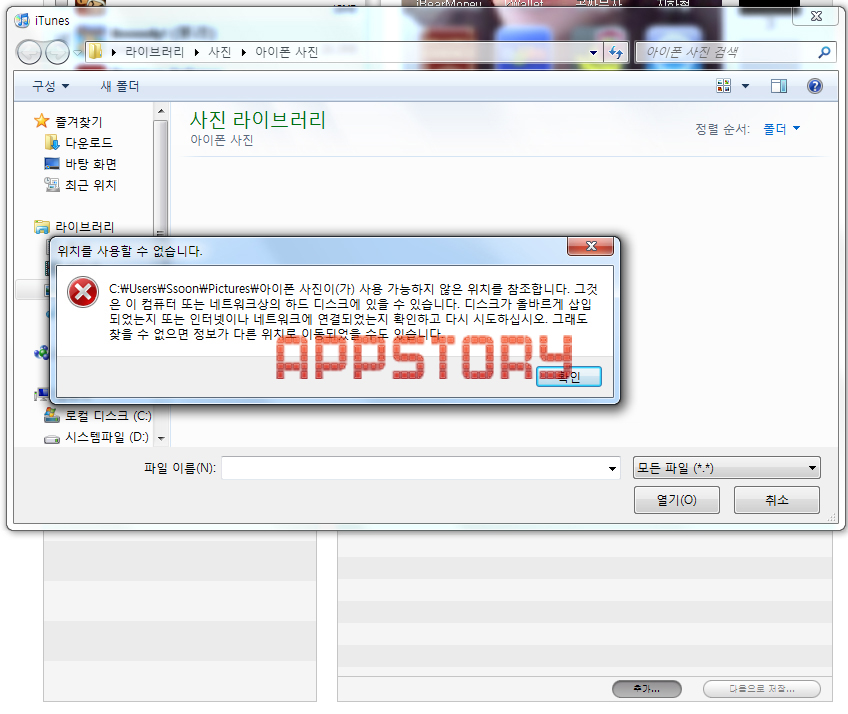Click the refresh button beside address bar
The height and width of the screenshot is (714, 848).
coord(615,52)
